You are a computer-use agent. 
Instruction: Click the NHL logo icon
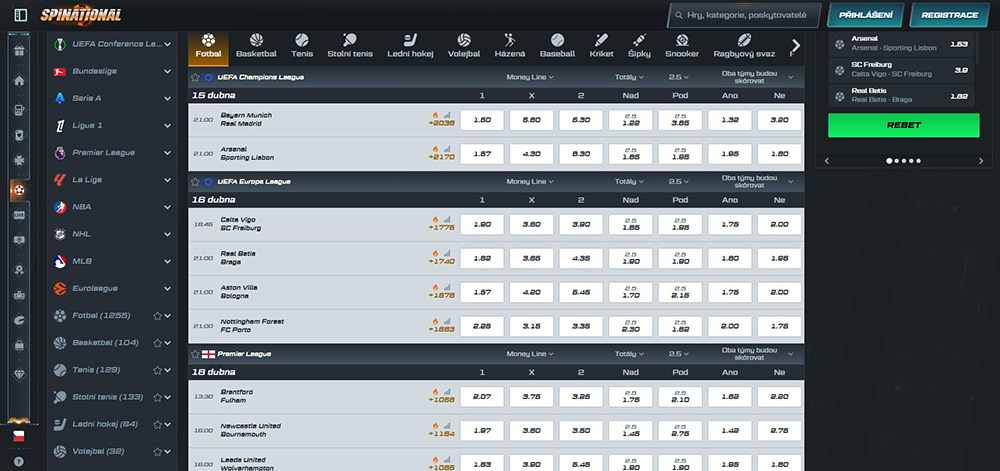click(60, 234)
